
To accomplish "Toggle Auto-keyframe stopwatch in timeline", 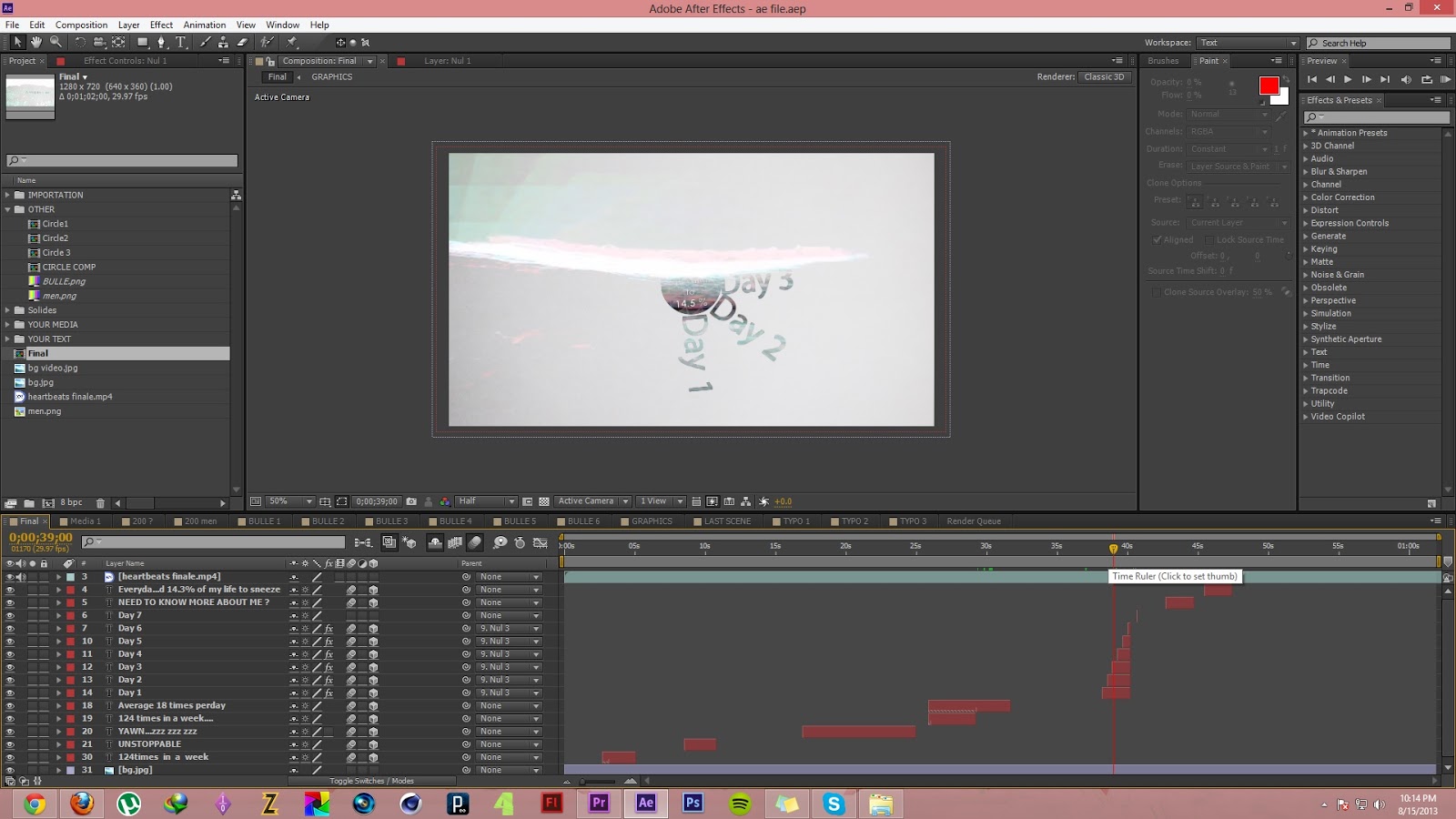I will pyautogui.click(x=520, y=542).
